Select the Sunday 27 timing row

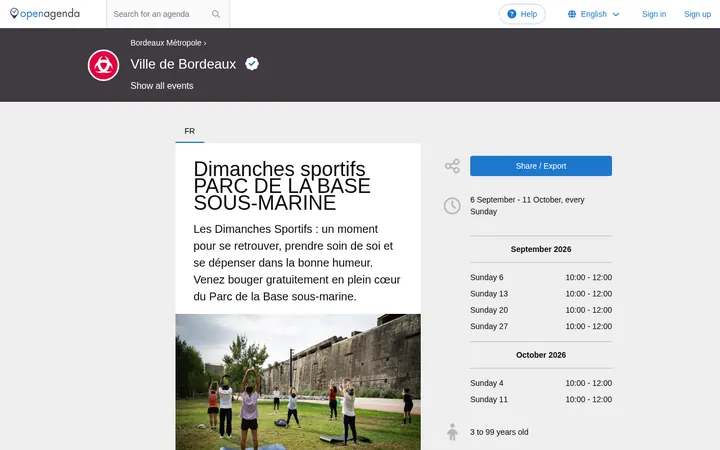pyautogui.click(x=540, y=326)
